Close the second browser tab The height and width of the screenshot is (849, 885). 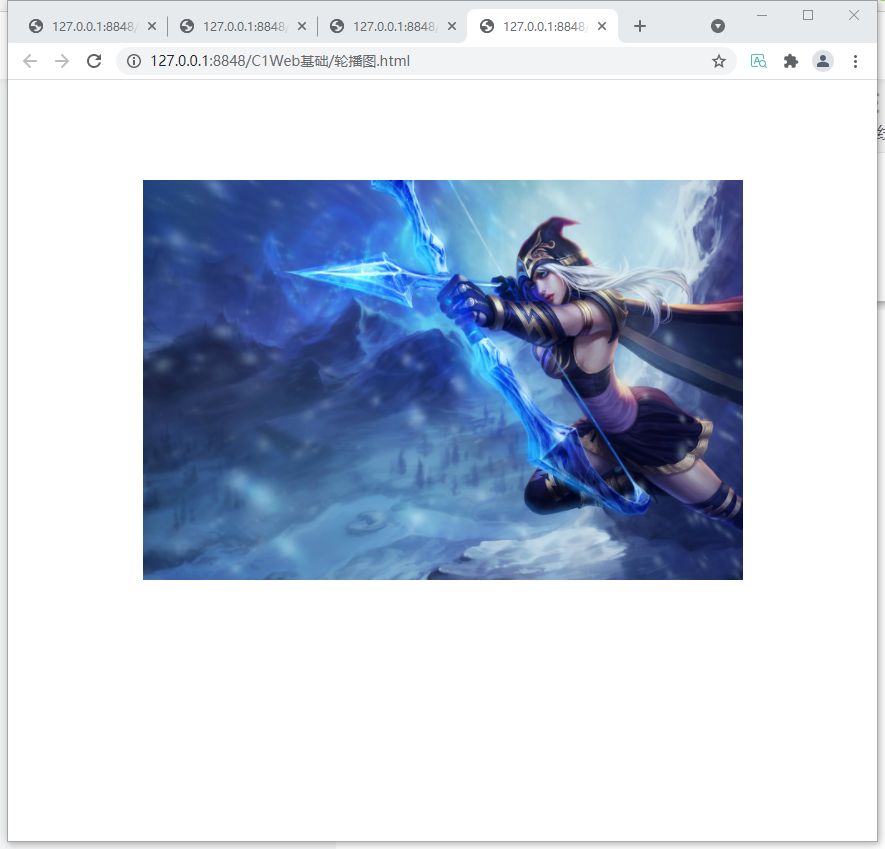302,26
